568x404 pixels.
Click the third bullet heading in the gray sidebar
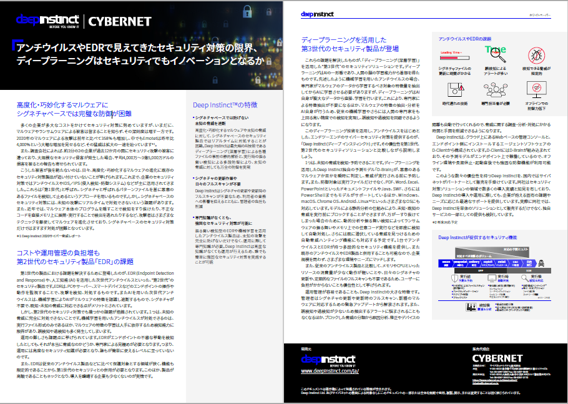[x=222, y=220]
